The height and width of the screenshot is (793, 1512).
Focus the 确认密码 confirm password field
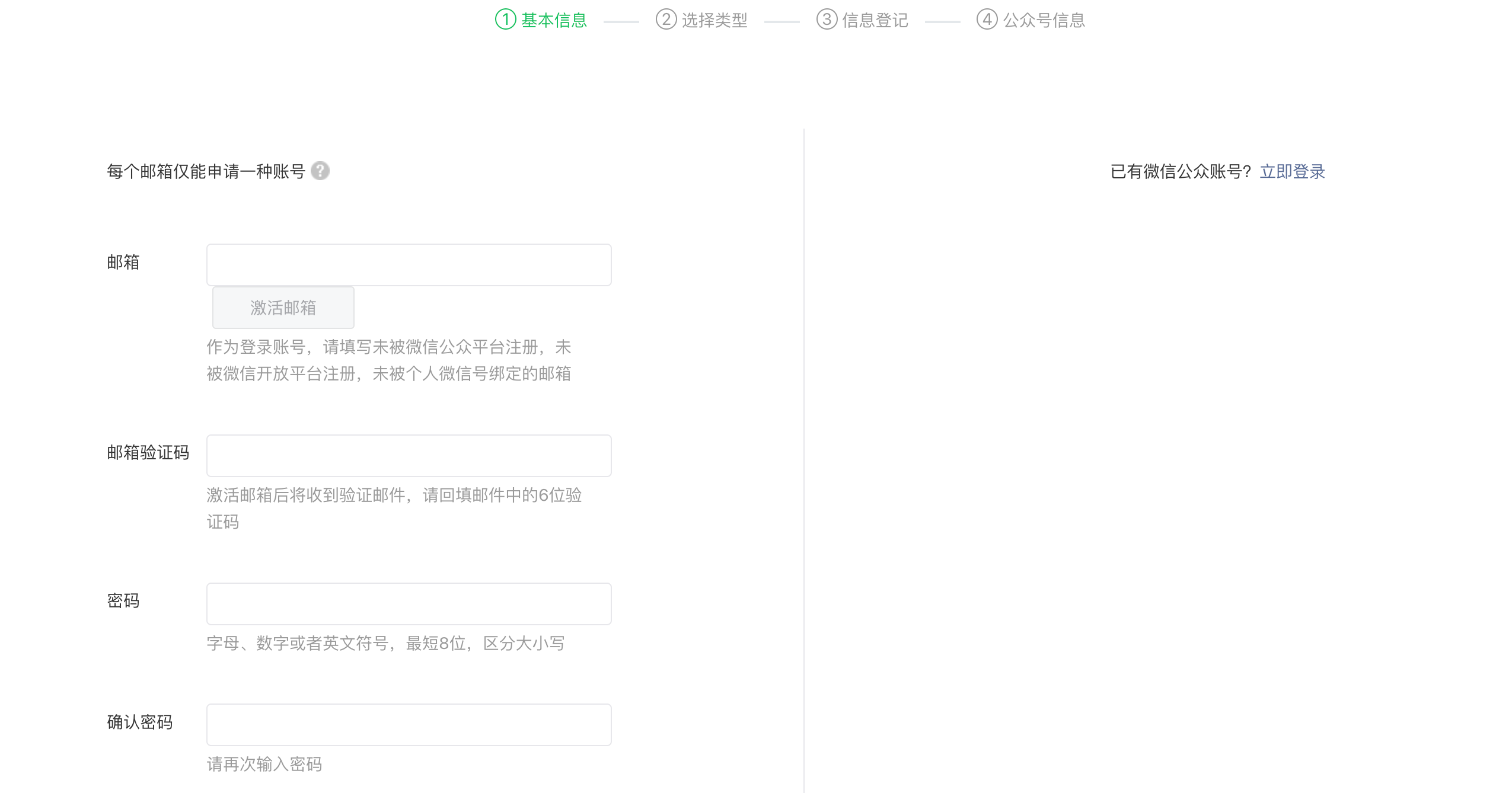click(x=409, y=725)
